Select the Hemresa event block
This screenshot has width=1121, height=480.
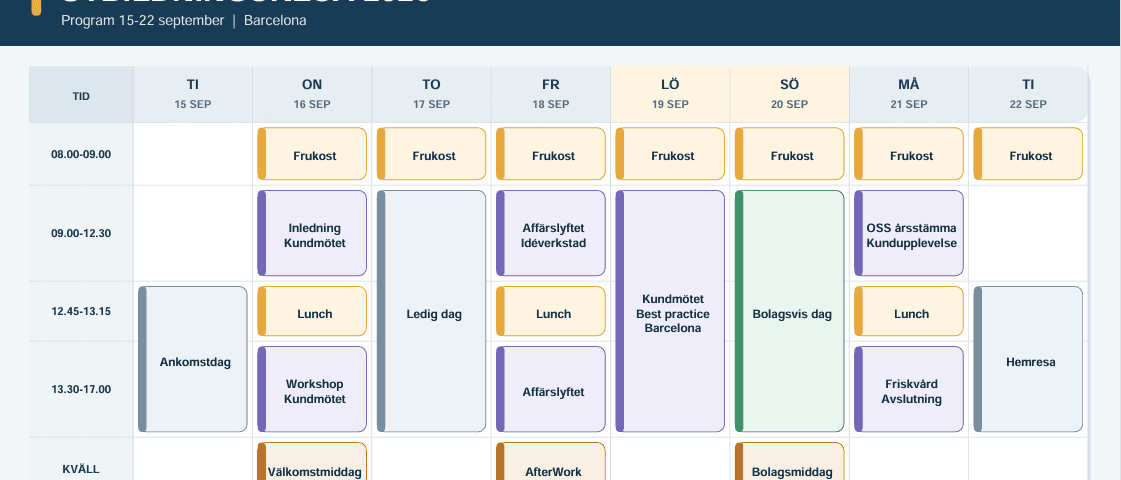[1028, 359]
